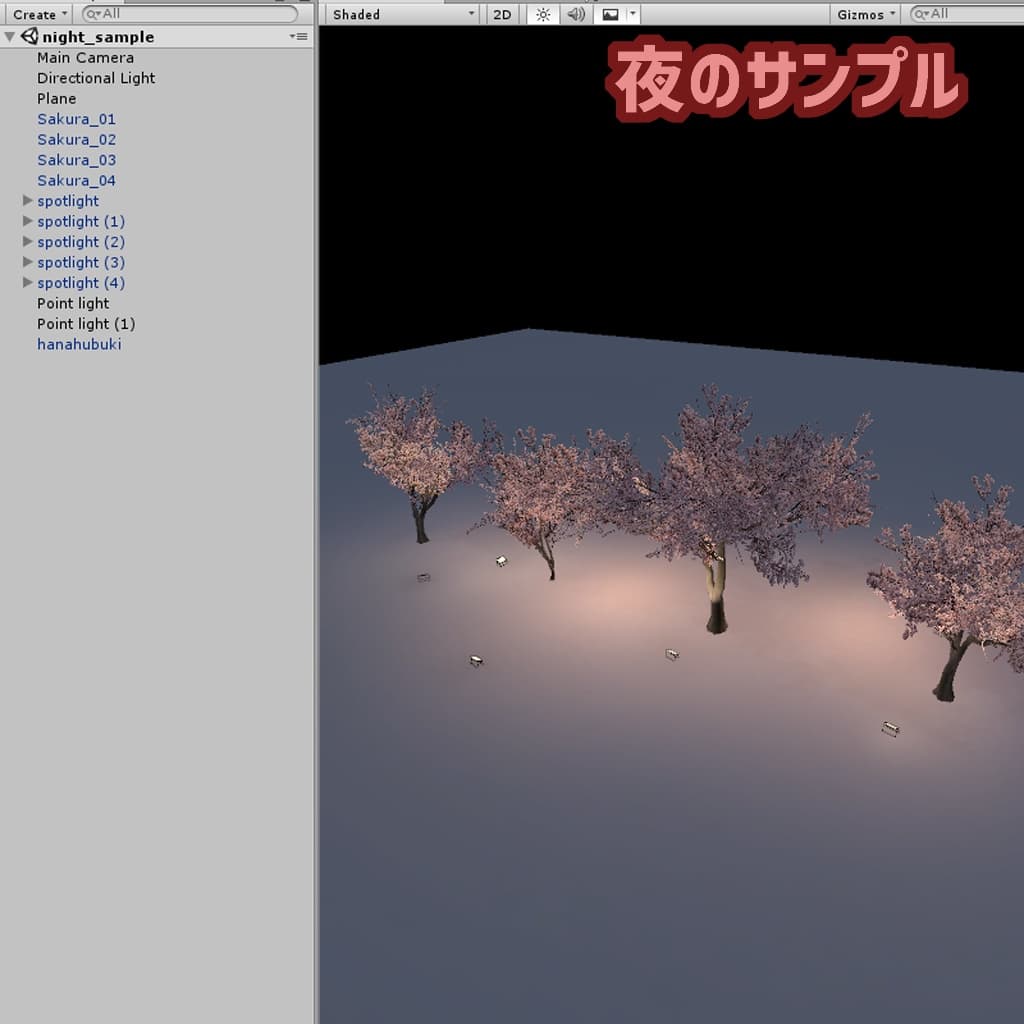
Task: Expand spotlight (3) in hierarchy
Action: pyautogui.click(x=28, y=262)
